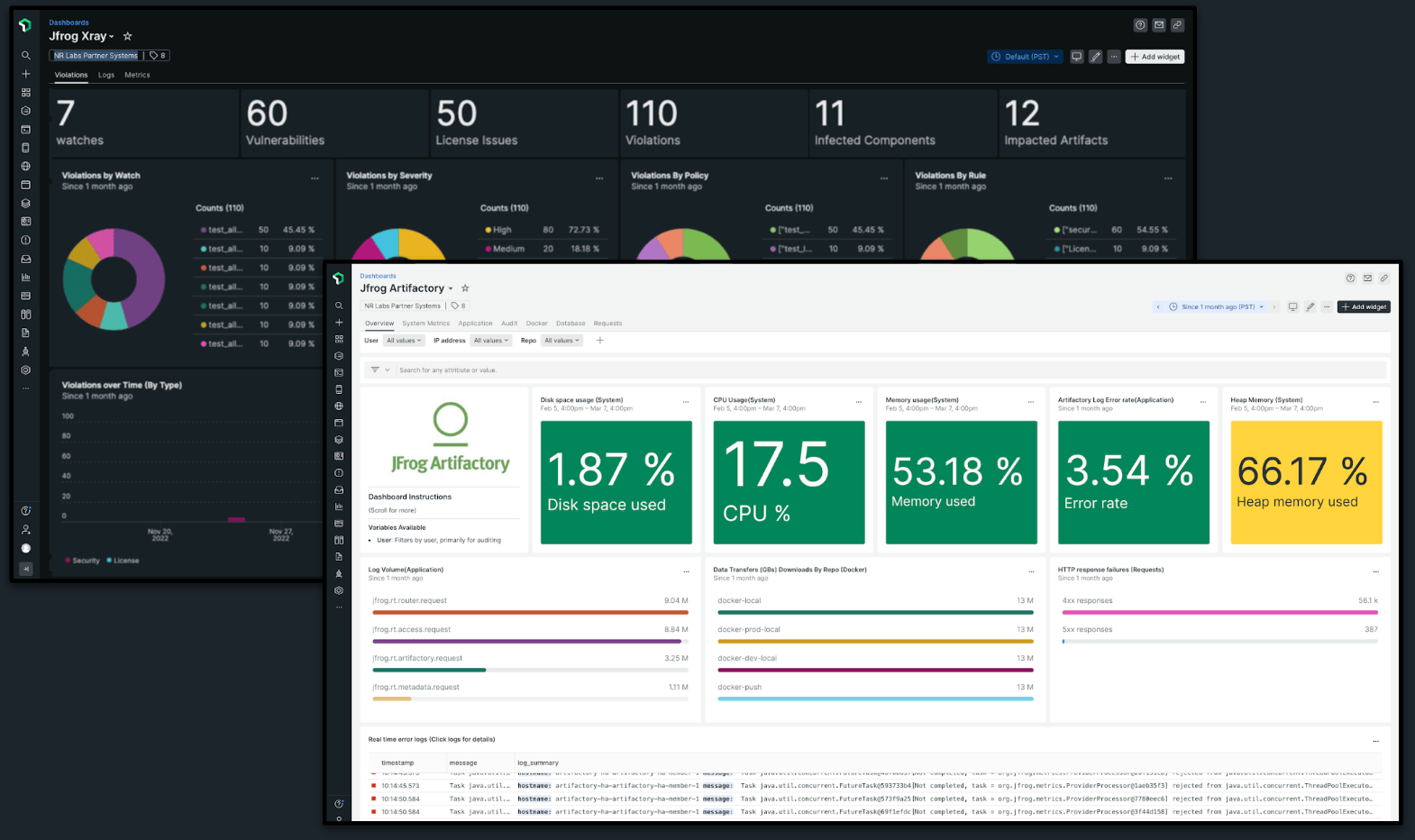This screenshot has height=840, width=1415.
Task: Click mail icon in Artifactory window header
Action: [x=1367, y=278]
